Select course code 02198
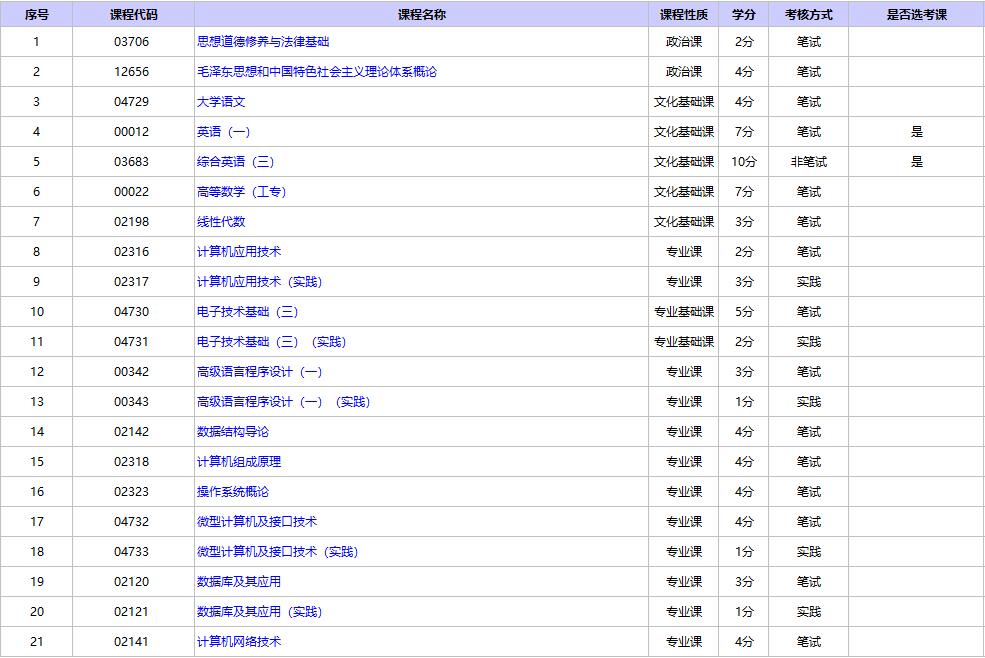Viewport: 985px width, 658px height. (x=132, y=222)
